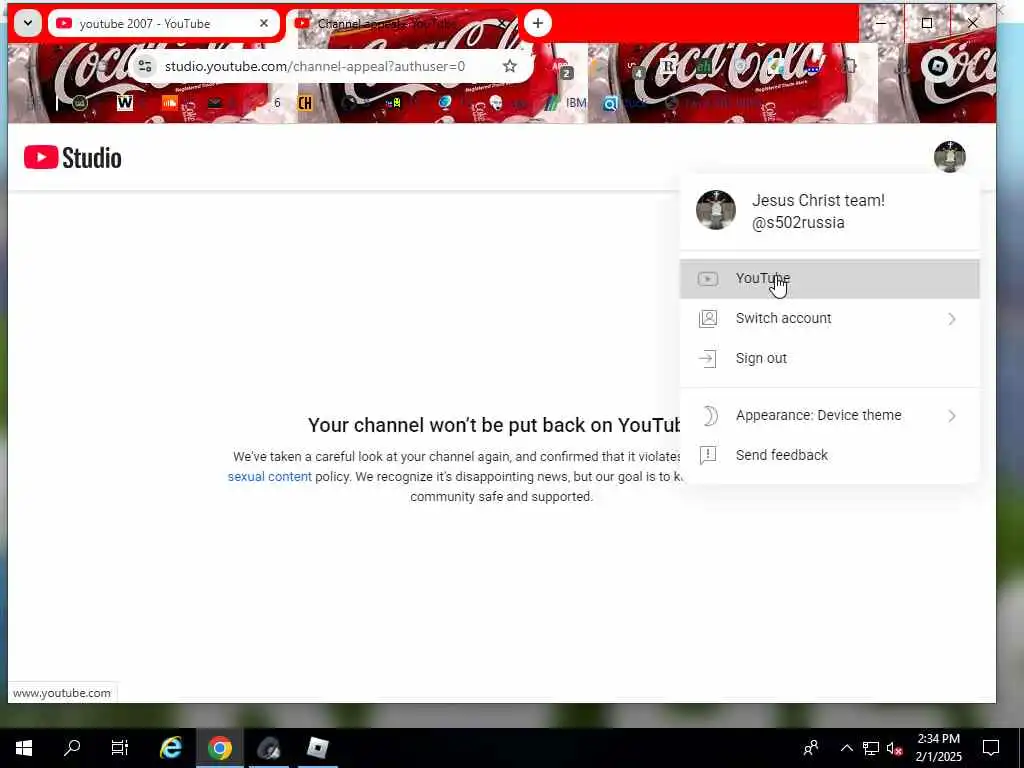Open Task View on the taskbar
The image size is (1024, 768).
[120, 748]
